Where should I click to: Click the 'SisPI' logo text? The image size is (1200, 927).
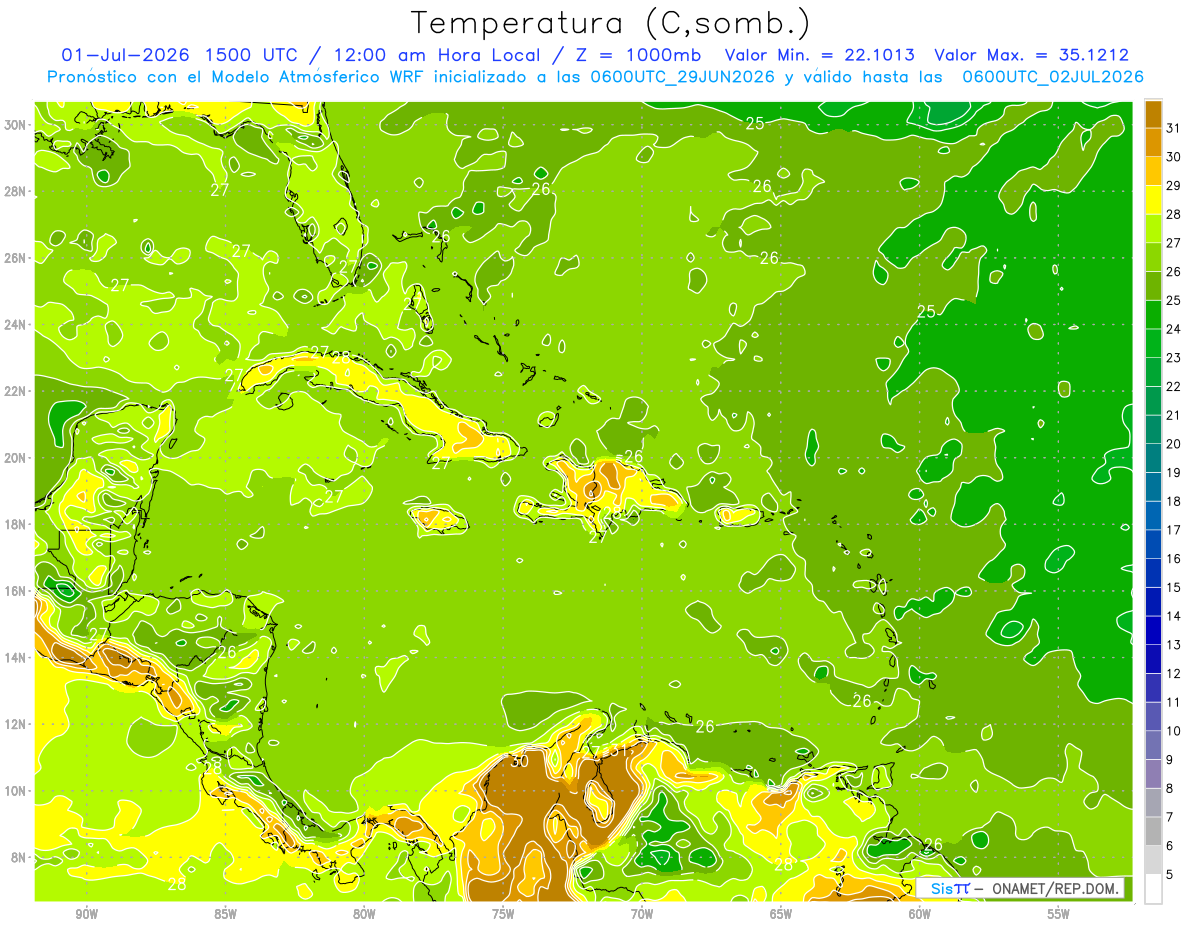[x=950, y=888]
